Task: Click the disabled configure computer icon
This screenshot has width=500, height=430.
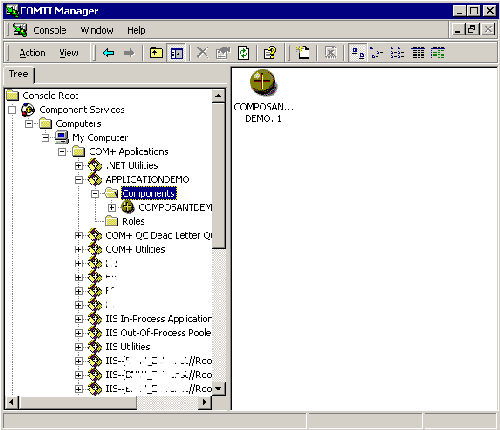Action: coord(331,53)
